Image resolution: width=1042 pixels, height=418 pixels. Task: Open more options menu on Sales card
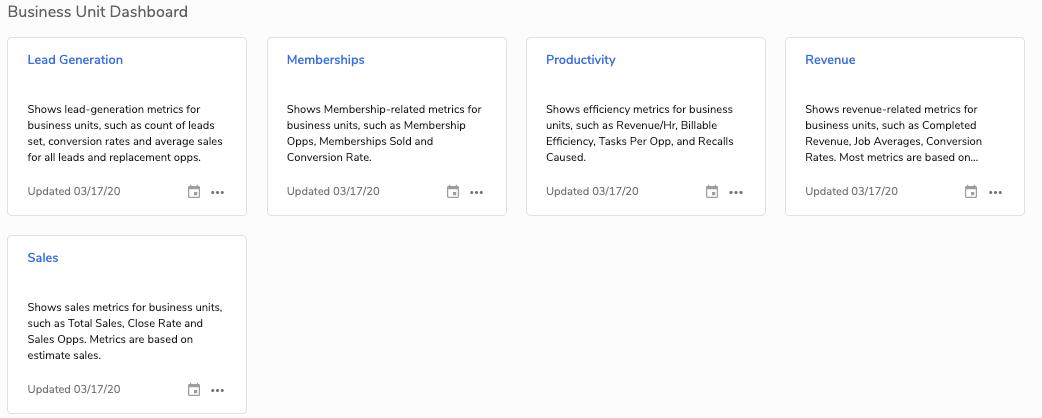(217, 391)
